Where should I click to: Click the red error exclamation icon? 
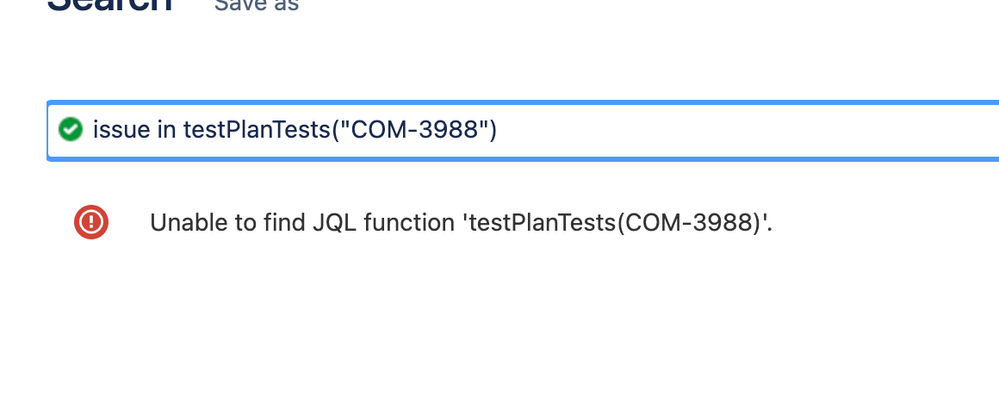(91, 222)
